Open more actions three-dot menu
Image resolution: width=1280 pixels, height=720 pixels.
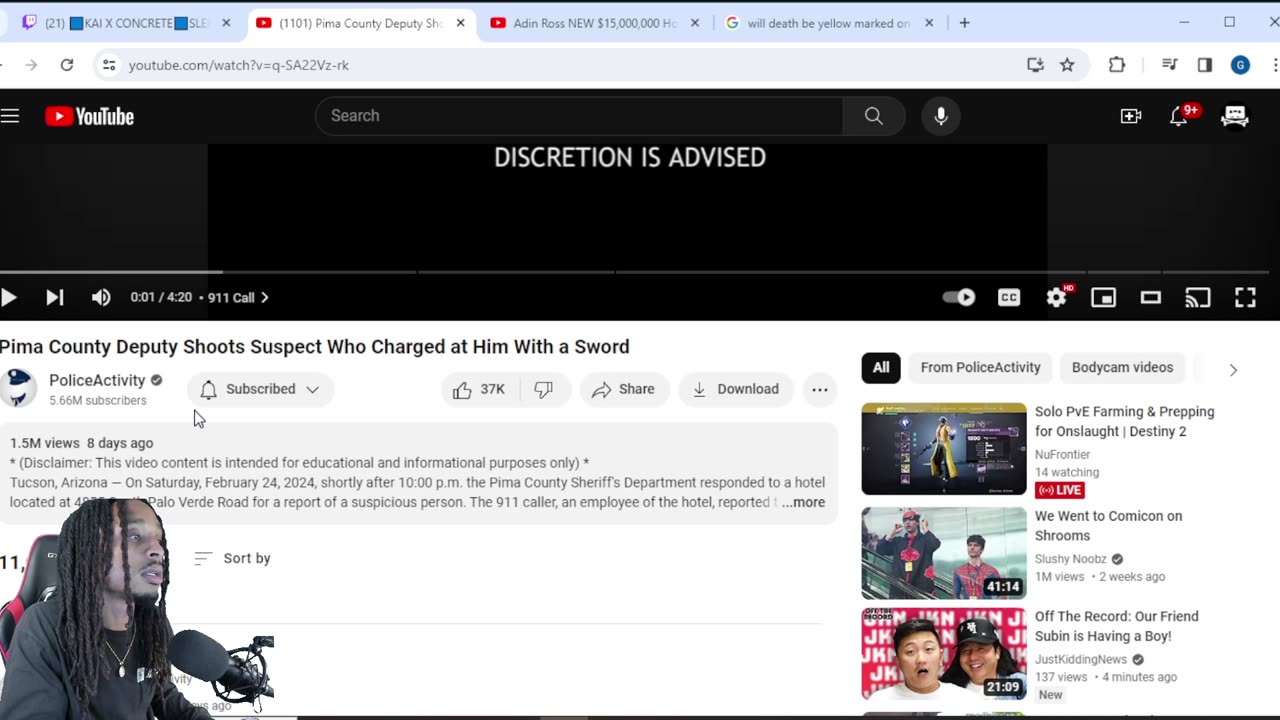coord(820,389)
